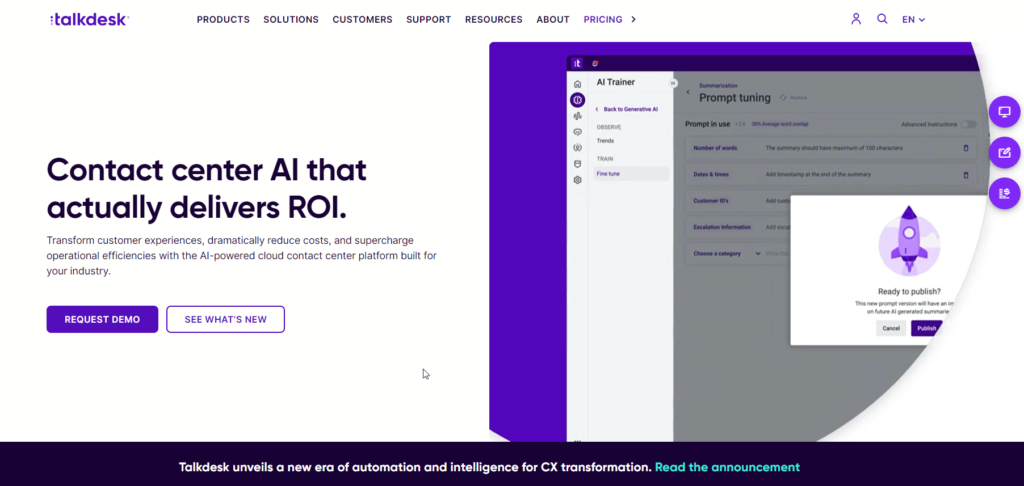This screenshot has width=1024, height=486.
Task: Click Publish in the Ready to publish dialog
Action: [926, 328]
